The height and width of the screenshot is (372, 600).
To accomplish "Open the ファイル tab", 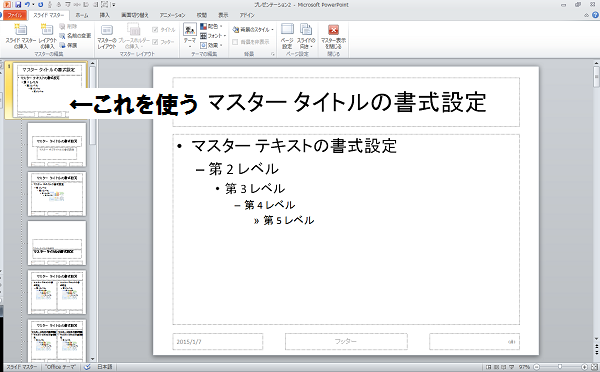I will pos(15,15).
